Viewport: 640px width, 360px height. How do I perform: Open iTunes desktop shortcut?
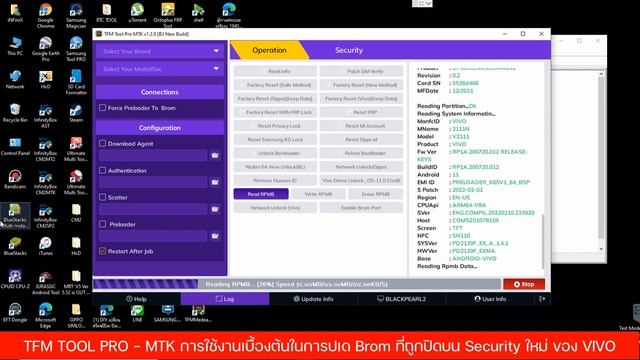point(45,246)
